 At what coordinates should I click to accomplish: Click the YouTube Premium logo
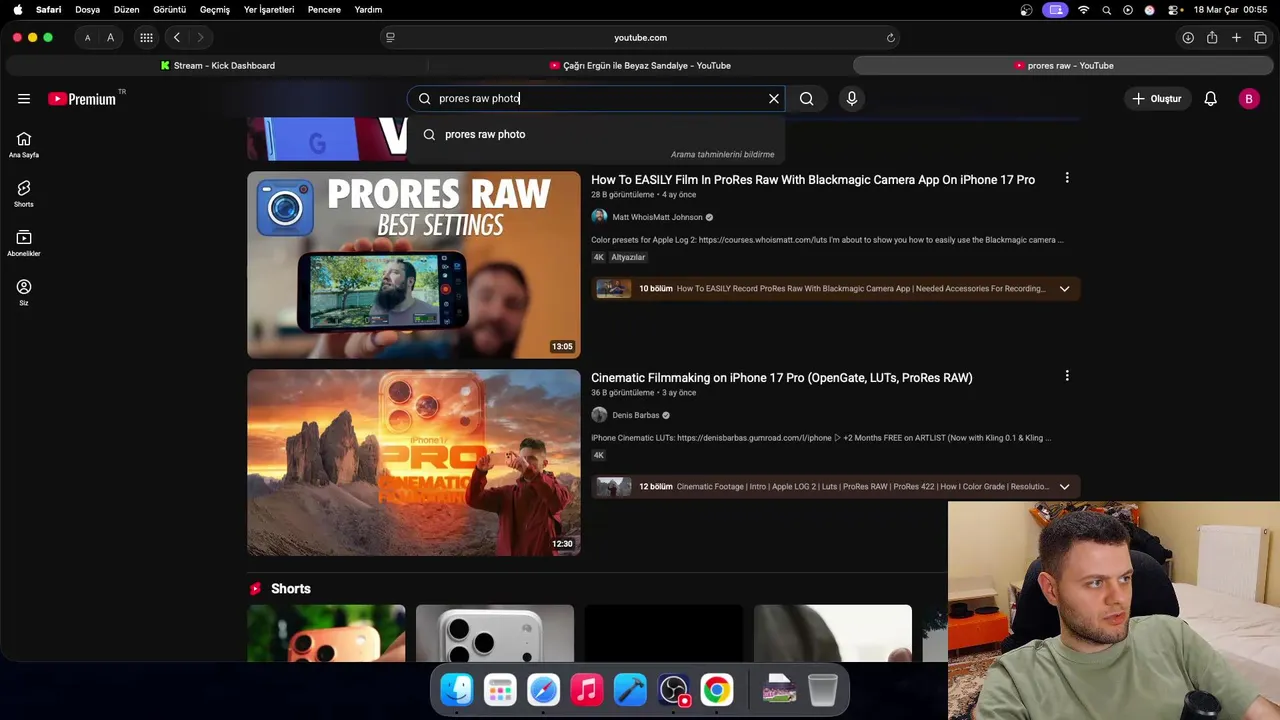pyautogui.click(x=82, y=99)
